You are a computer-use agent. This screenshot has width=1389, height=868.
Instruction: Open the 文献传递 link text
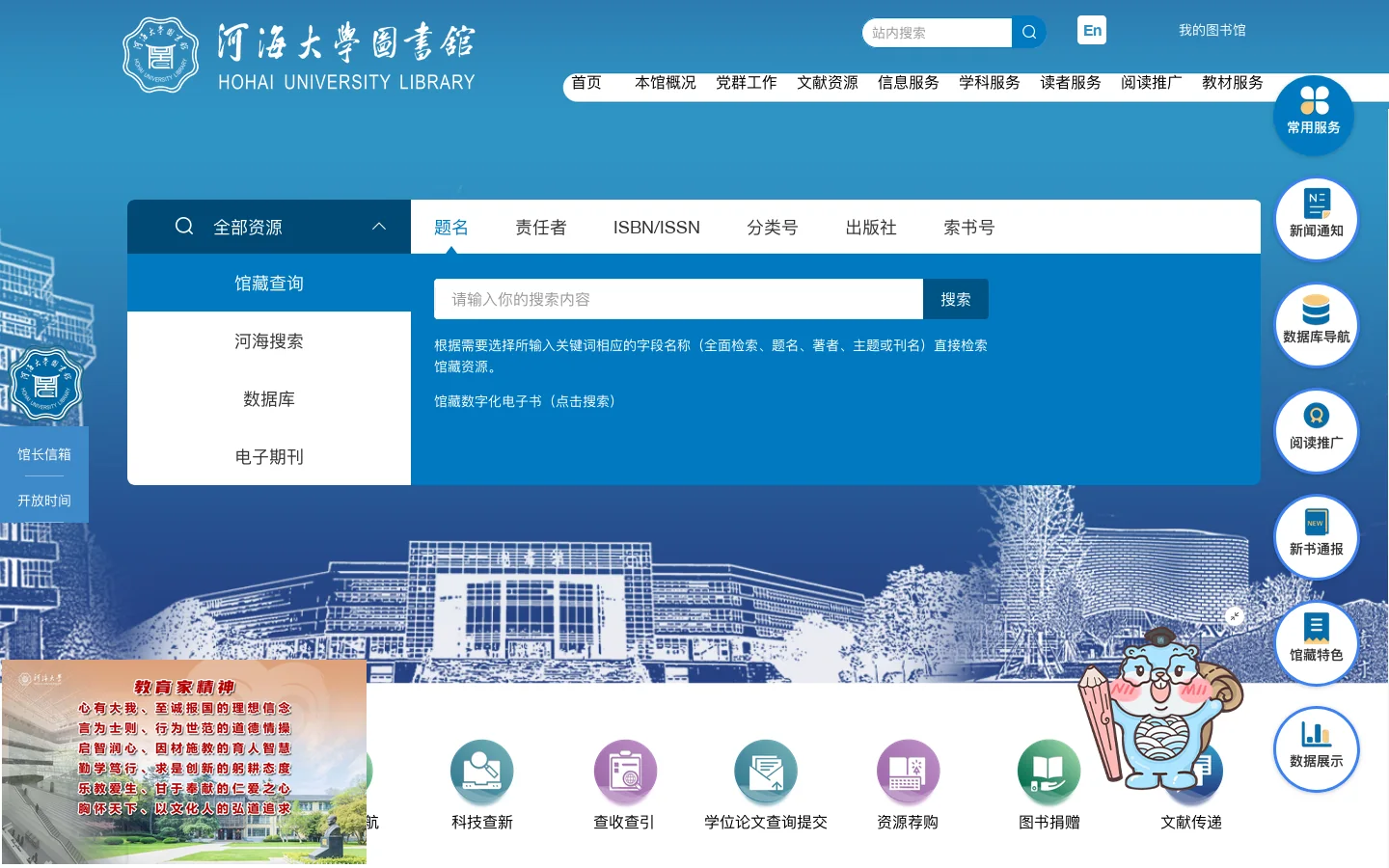point(1191,822)
